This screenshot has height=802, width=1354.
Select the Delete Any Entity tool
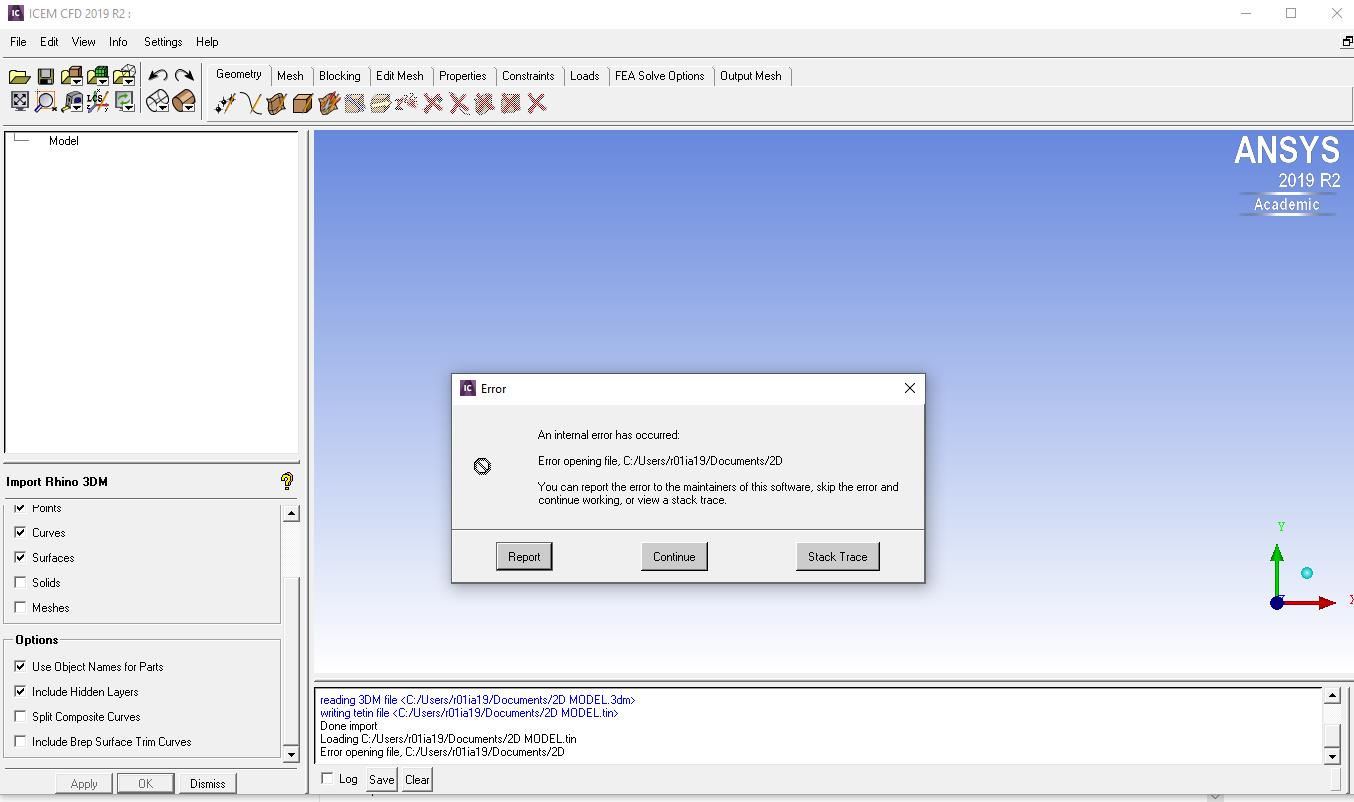(537, 103)
